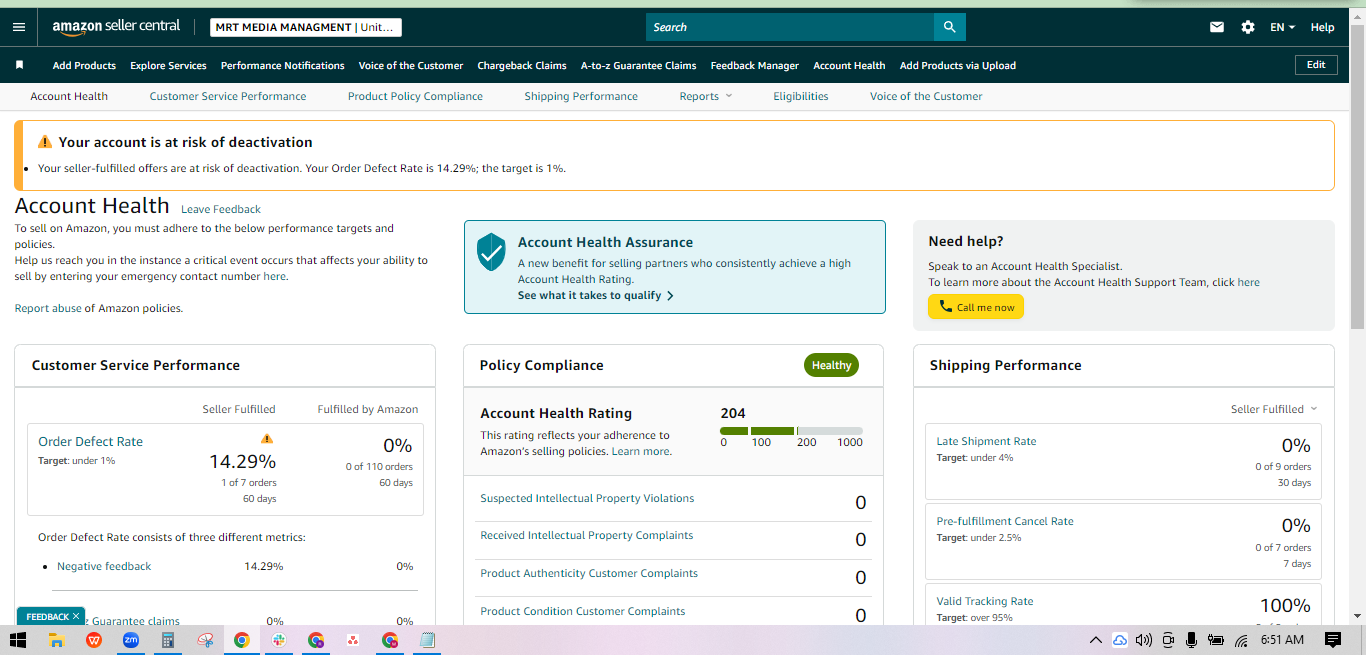Click Add Products via Upload
The image size is (1366, 655).
coord(958,65)
